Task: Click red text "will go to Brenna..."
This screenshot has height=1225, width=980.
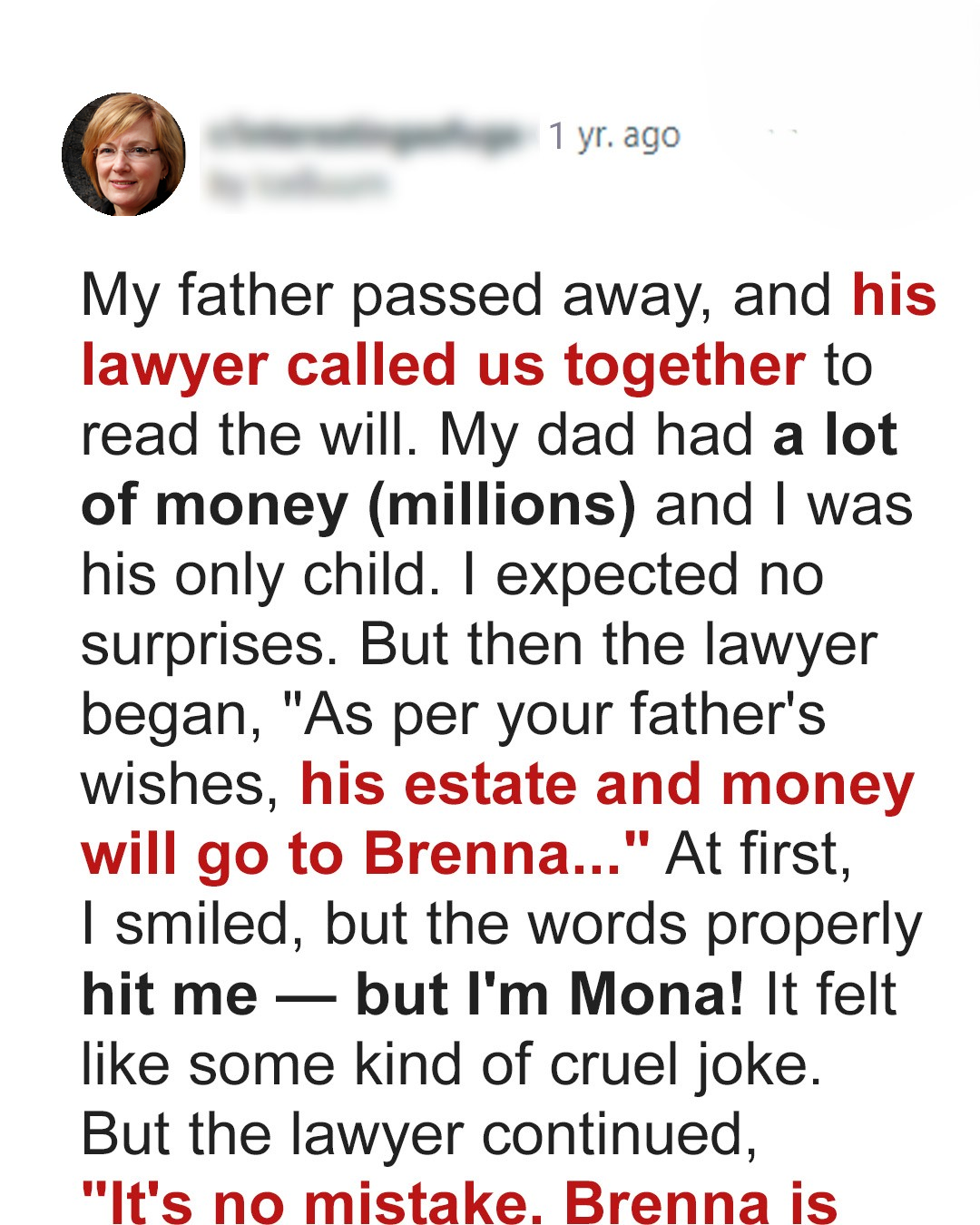Action: pyautogui.click(x=365, y=854)
